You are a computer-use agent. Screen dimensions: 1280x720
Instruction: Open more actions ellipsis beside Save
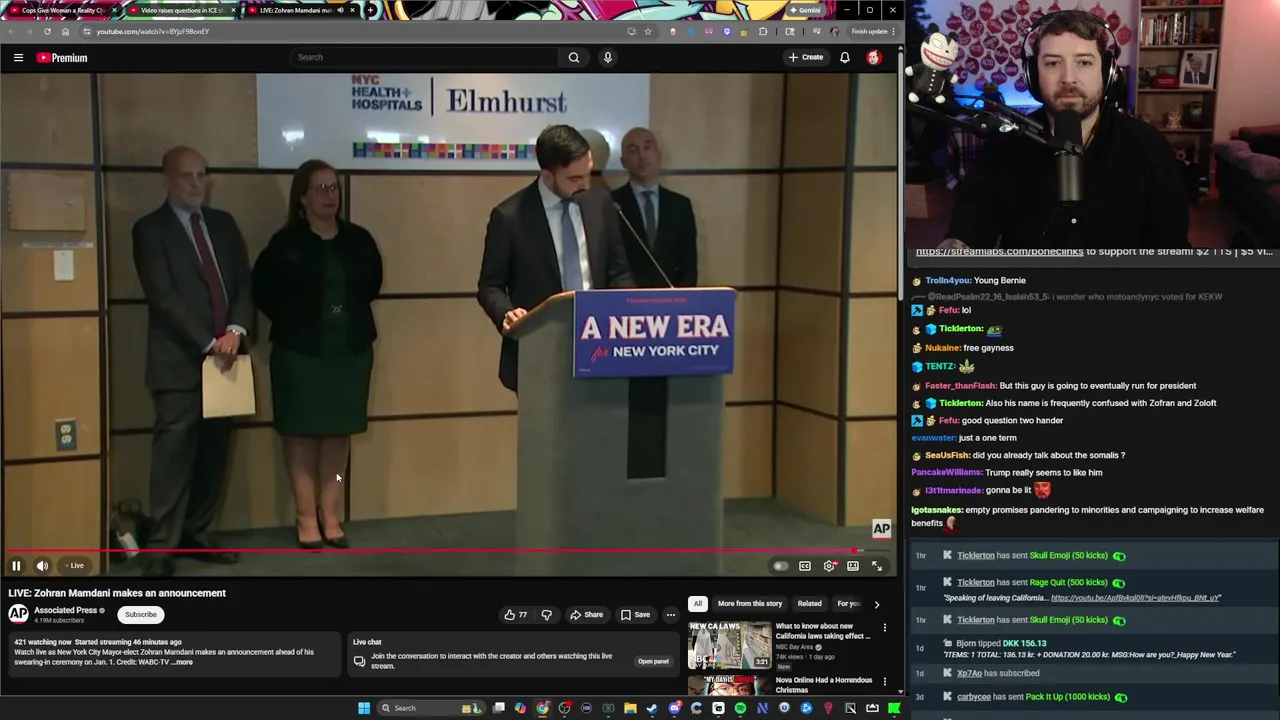[671, 615]
